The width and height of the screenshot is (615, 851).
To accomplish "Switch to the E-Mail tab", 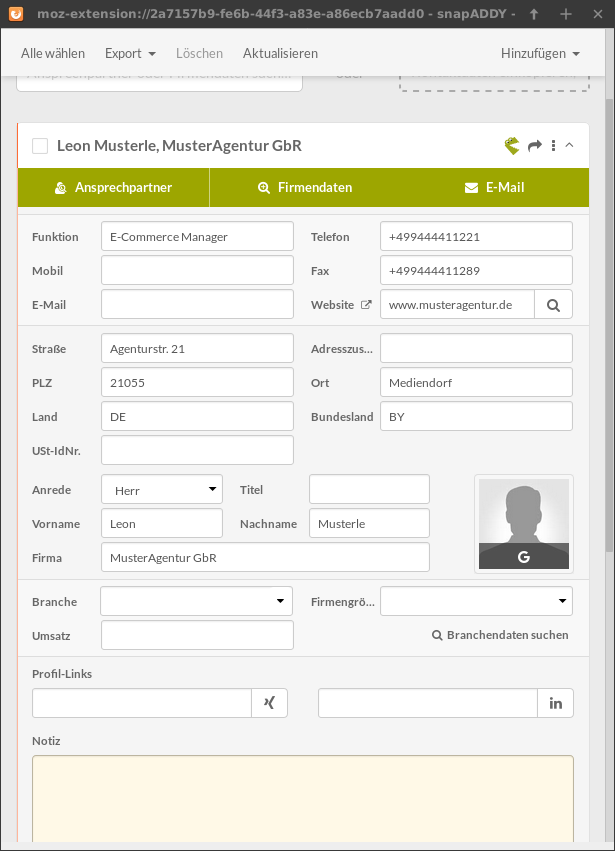I will [x=494, y=187].
